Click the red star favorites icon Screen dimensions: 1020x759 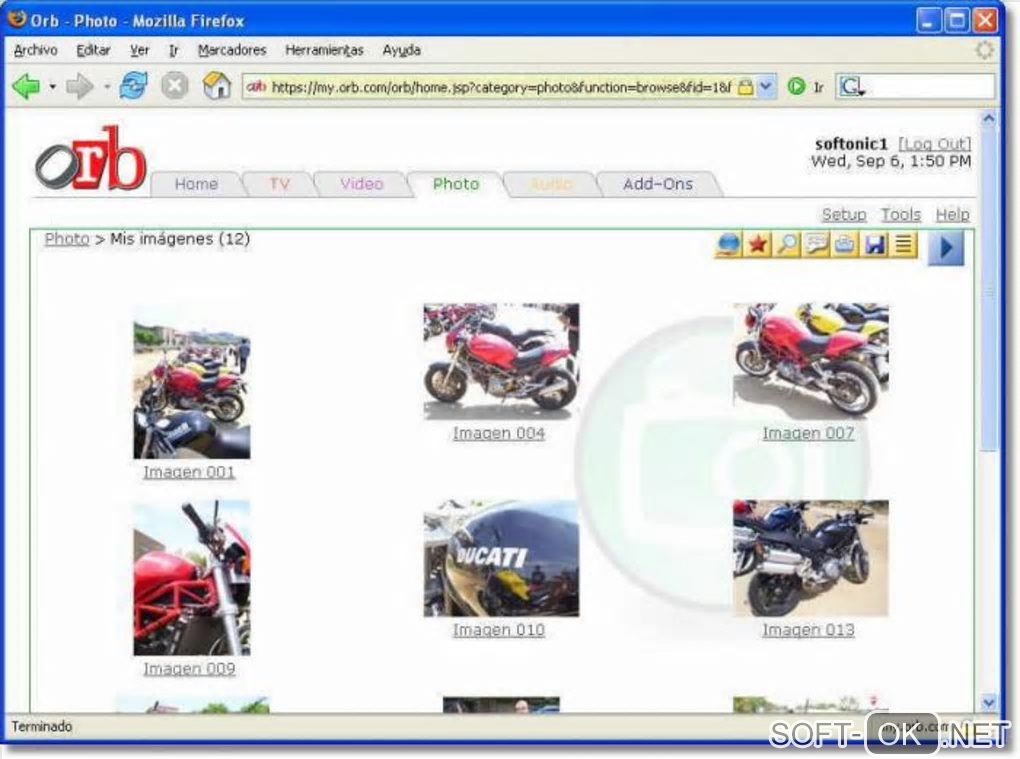coord(757,245)
